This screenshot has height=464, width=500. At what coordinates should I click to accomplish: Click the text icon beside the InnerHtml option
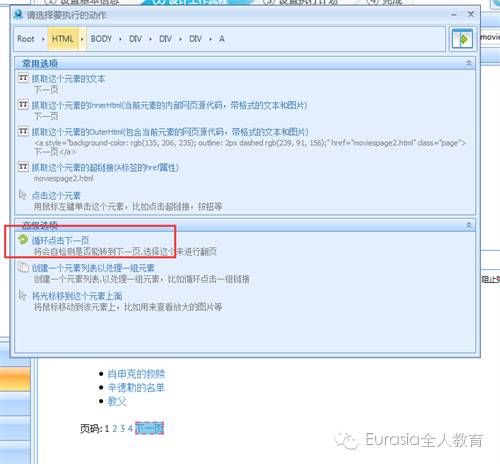coord(23,105)
